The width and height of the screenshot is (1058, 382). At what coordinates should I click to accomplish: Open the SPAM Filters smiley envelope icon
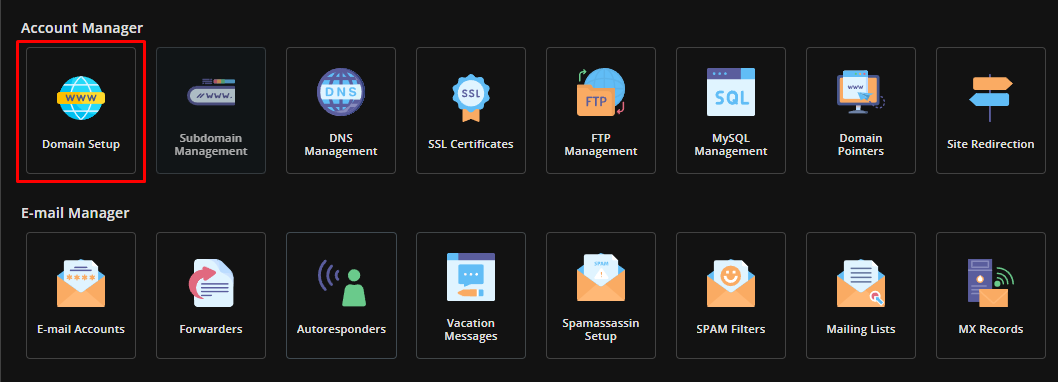731,283
